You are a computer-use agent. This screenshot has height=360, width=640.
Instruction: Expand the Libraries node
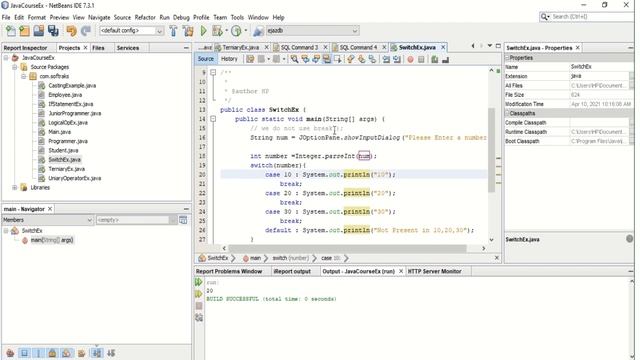point(15,188)
